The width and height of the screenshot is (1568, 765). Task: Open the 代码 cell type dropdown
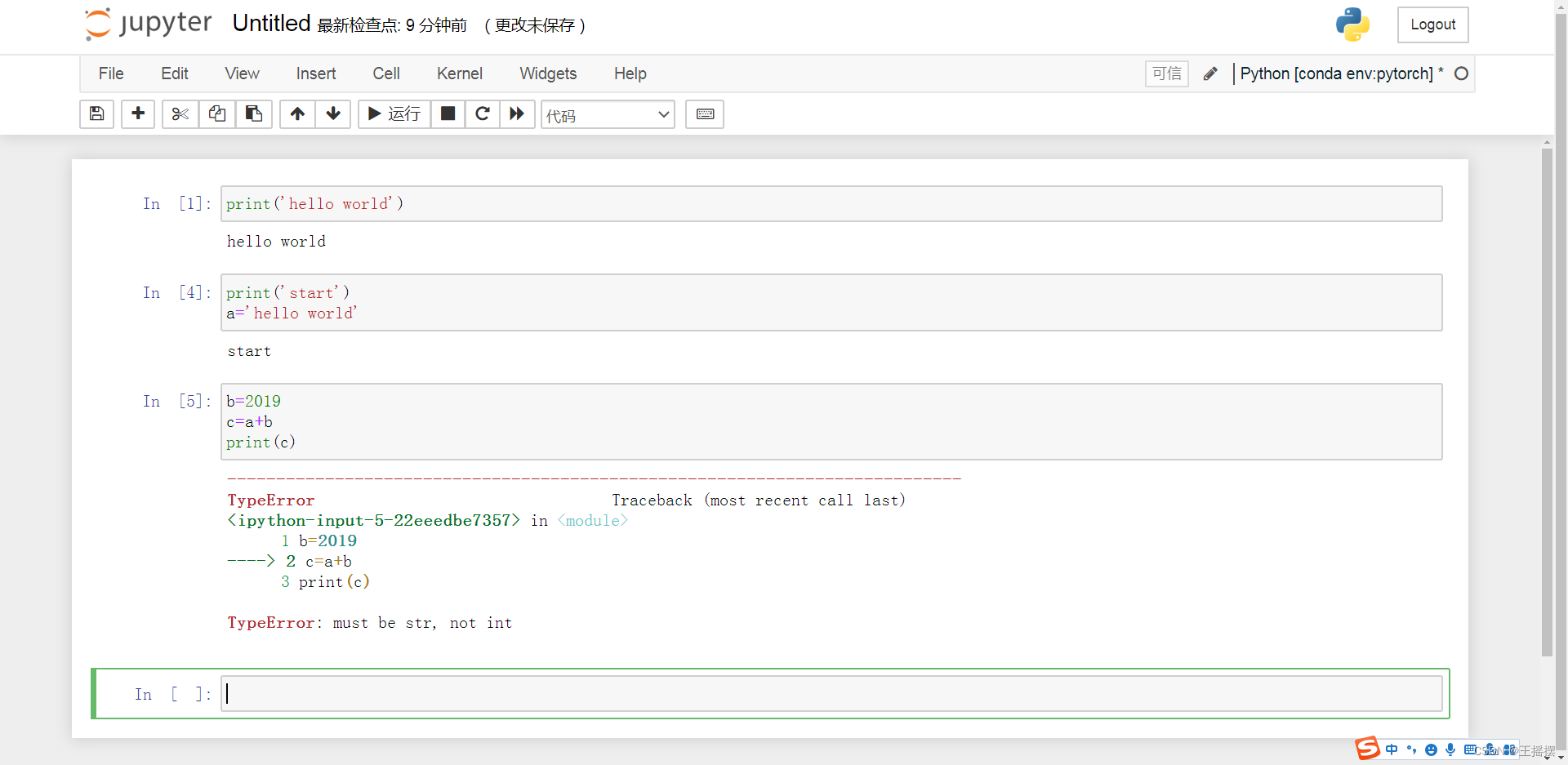pos(608,115)
